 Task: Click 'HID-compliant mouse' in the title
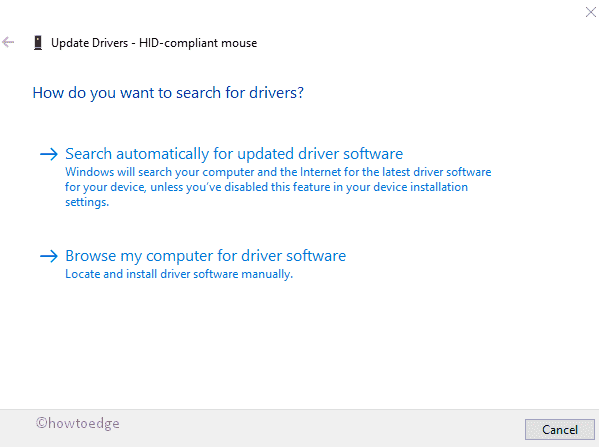tap(198, 43)
